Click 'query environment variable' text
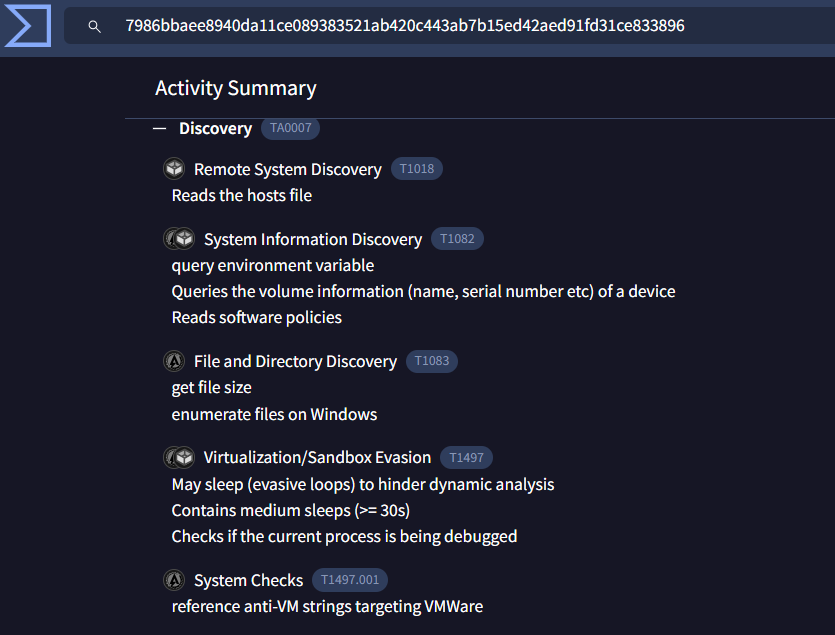 [273, 265]
